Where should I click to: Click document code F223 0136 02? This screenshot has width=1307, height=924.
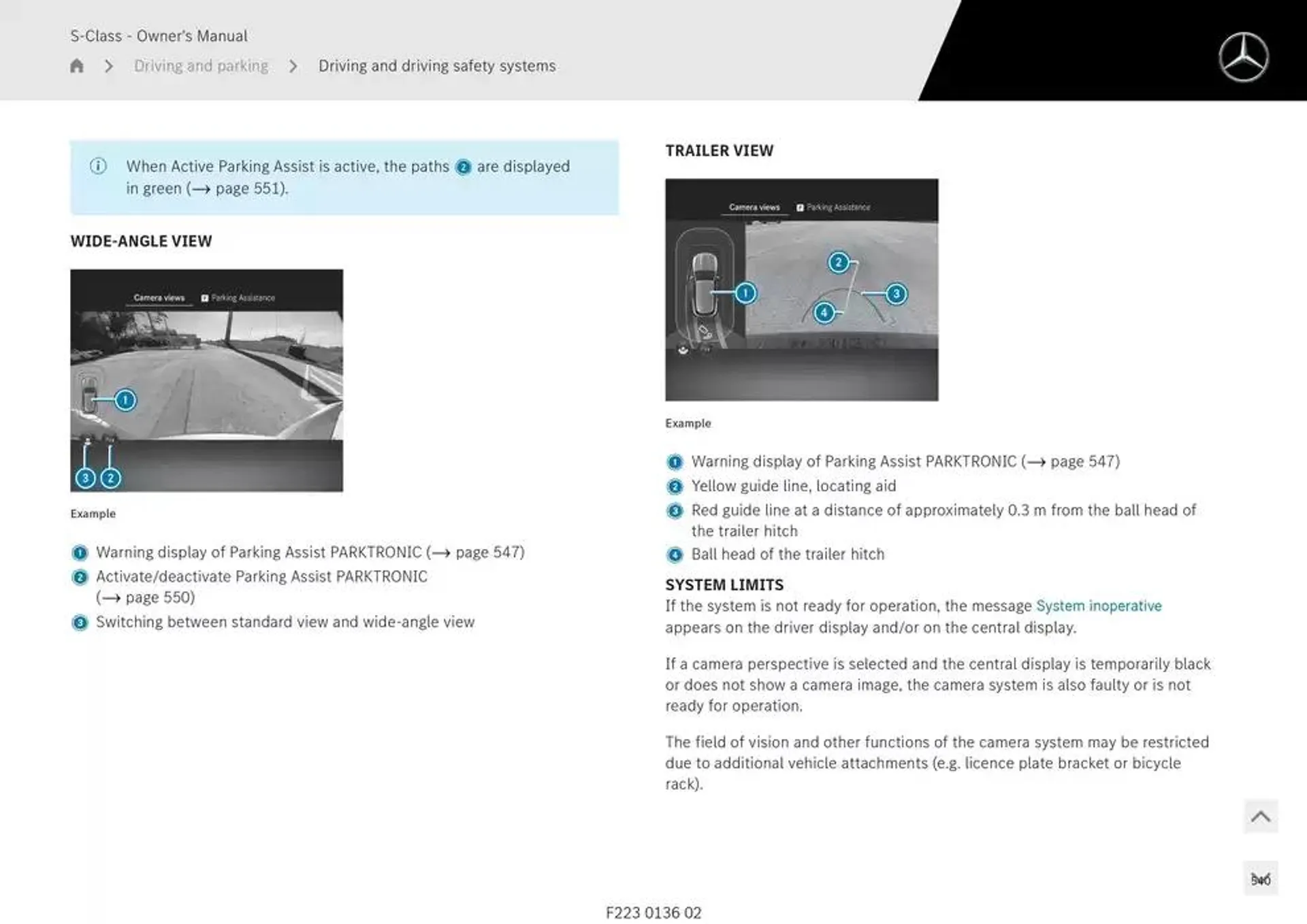(653, 912)
